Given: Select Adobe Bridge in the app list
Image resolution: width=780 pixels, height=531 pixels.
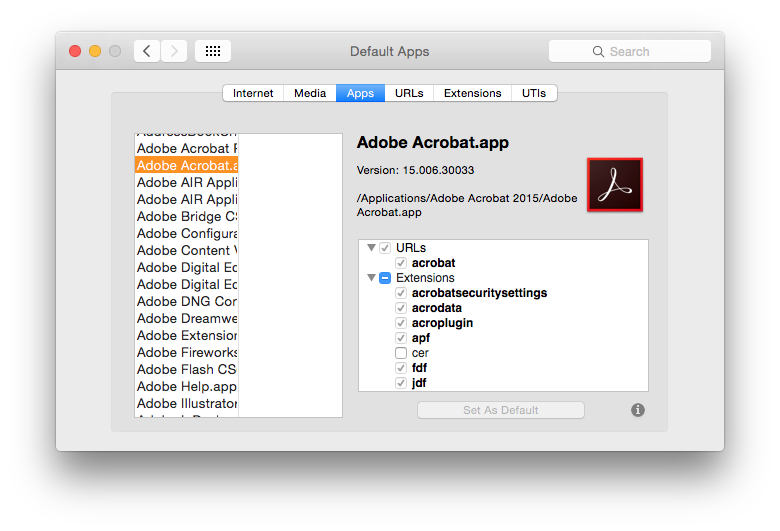Looking at the screenshot, I should pos(187,216).
